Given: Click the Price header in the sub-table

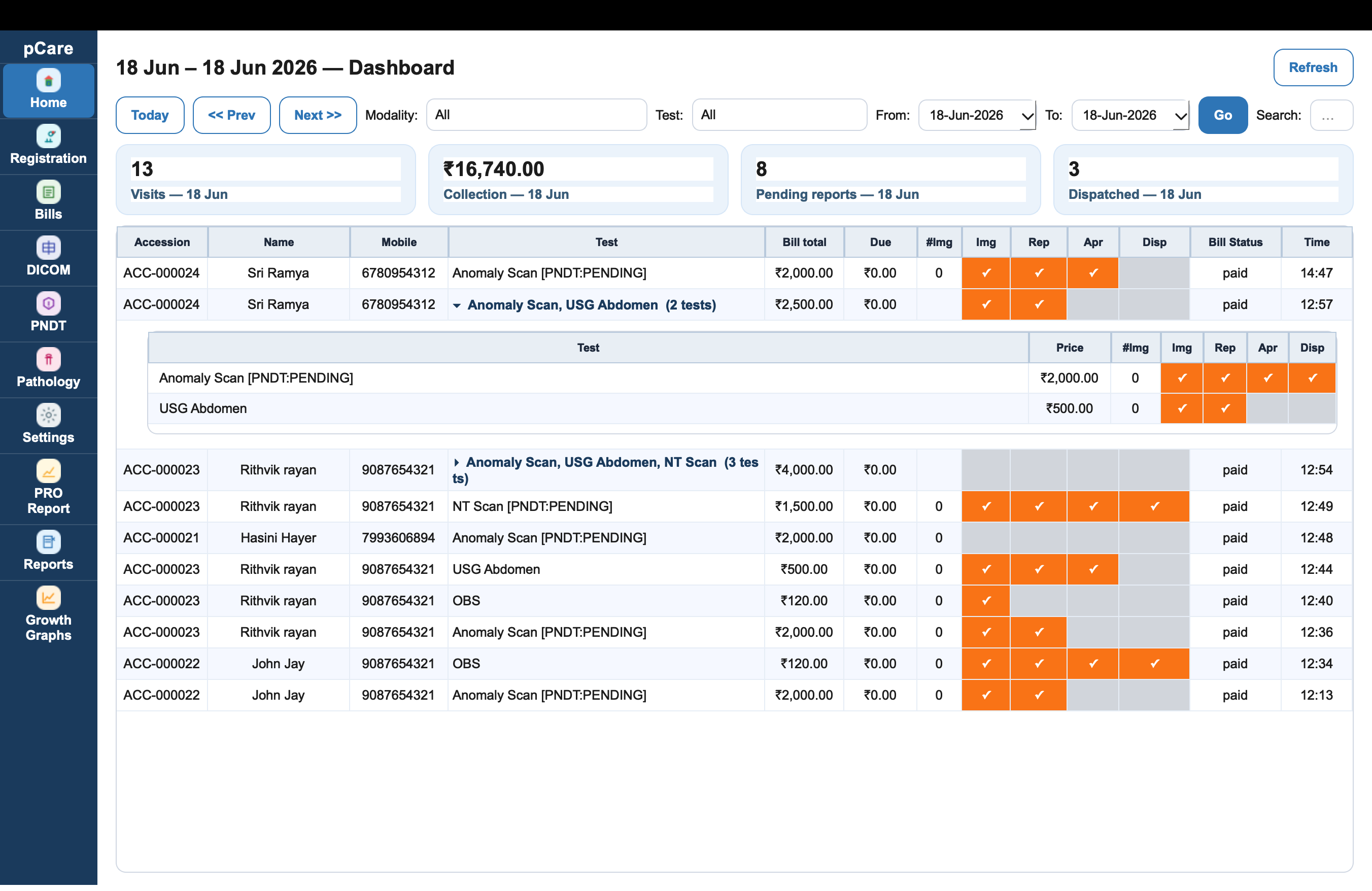Looking at the screenshot, I should pyautogui.click(x=1070, y=348).
